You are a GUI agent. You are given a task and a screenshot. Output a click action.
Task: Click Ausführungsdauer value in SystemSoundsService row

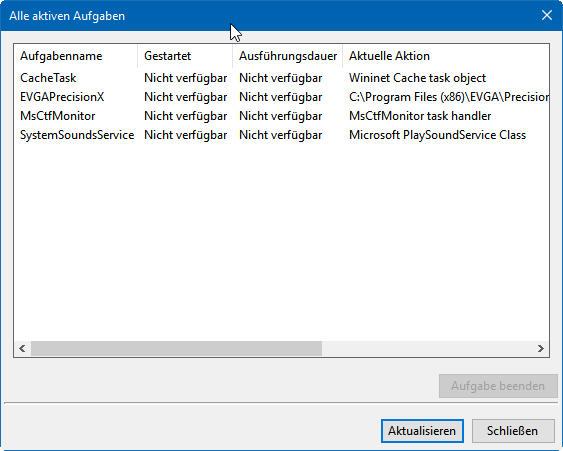tap(281, 135)
